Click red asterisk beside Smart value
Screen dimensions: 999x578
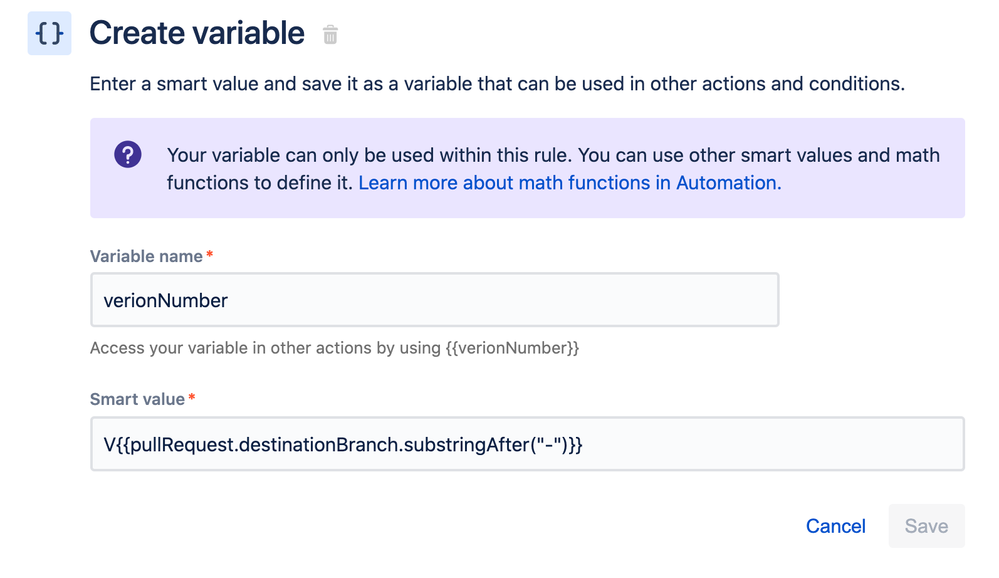coord(192,398)
